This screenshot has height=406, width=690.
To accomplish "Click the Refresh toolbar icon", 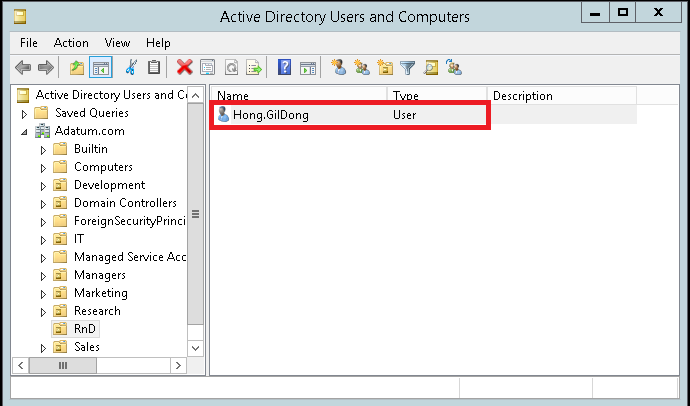I will point(231,68).
